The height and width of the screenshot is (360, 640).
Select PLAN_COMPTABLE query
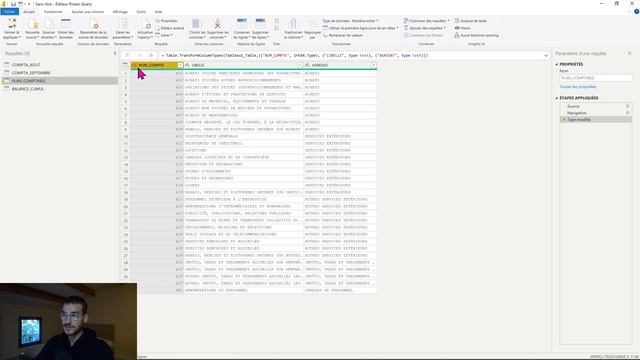click(x=59, y=81)
